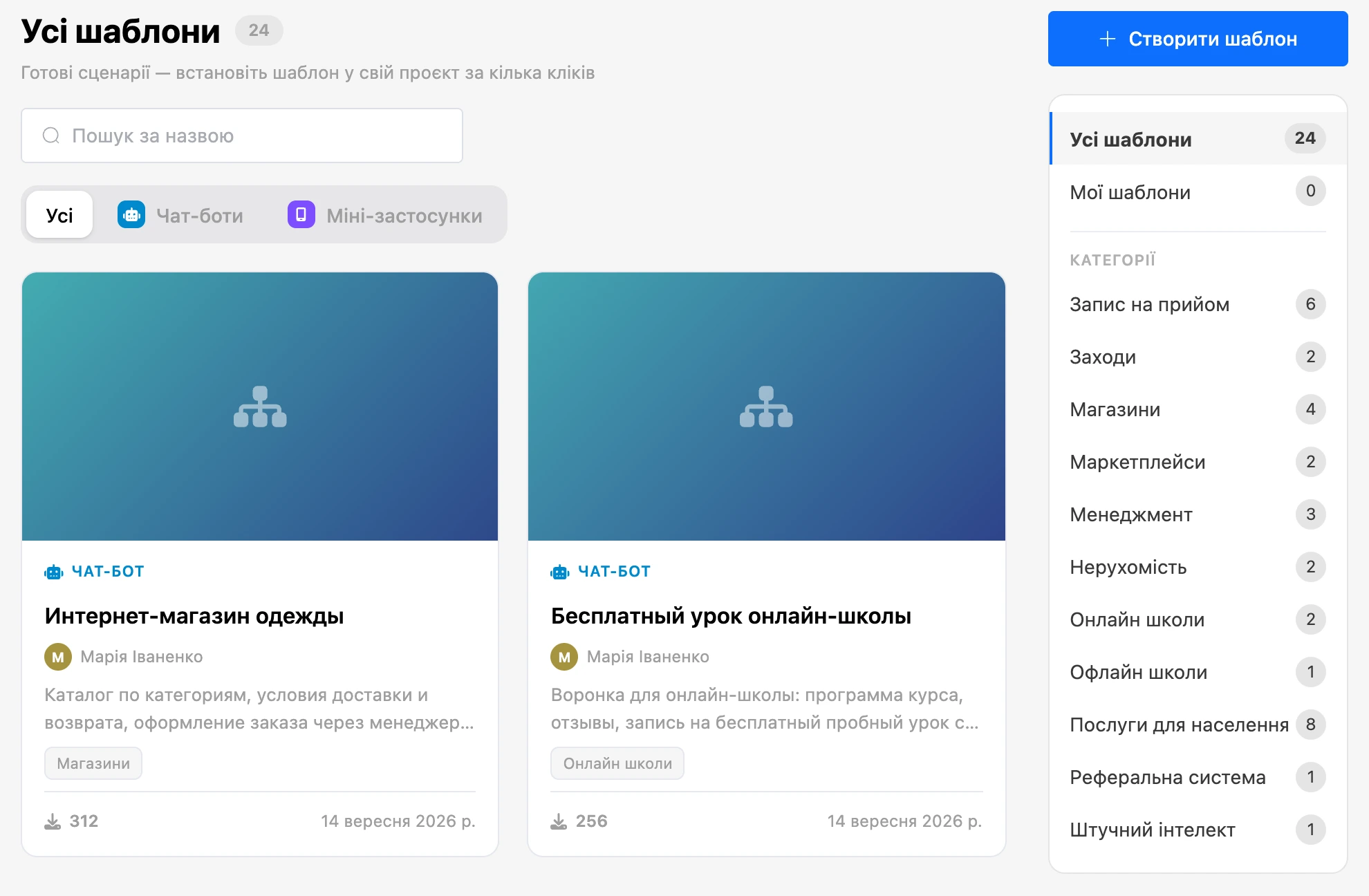Select the Заходи category
The height and width of the screenshot is (896, 1369).
pyautogui.click(x=1198, y=357)
